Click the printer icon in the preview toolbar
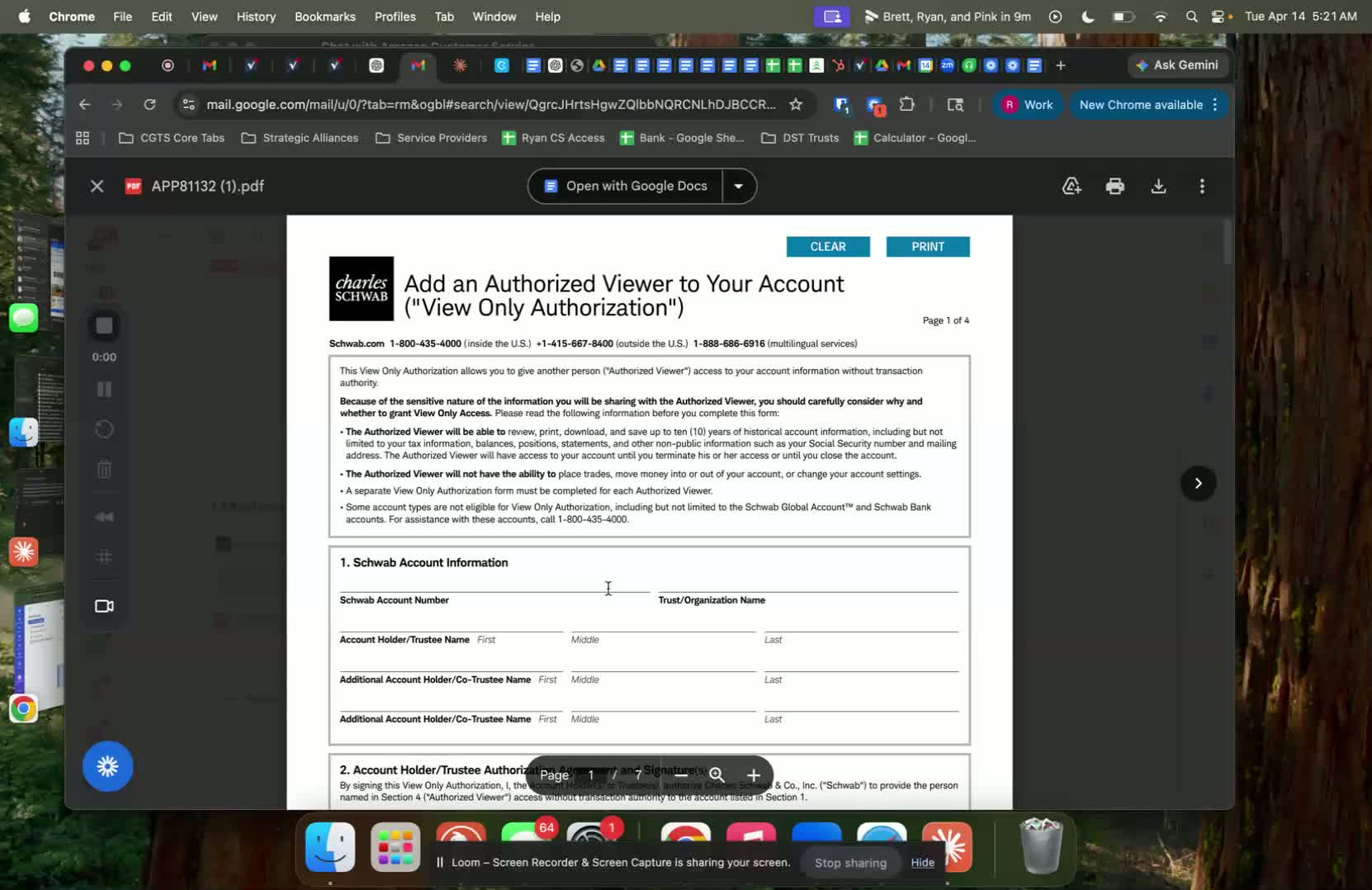 coord(1115,187)
